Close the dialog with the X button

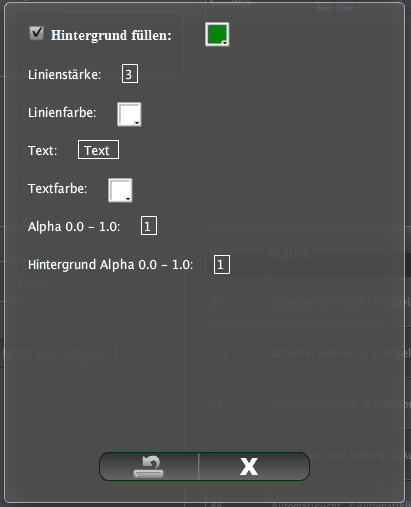point(254,466)
